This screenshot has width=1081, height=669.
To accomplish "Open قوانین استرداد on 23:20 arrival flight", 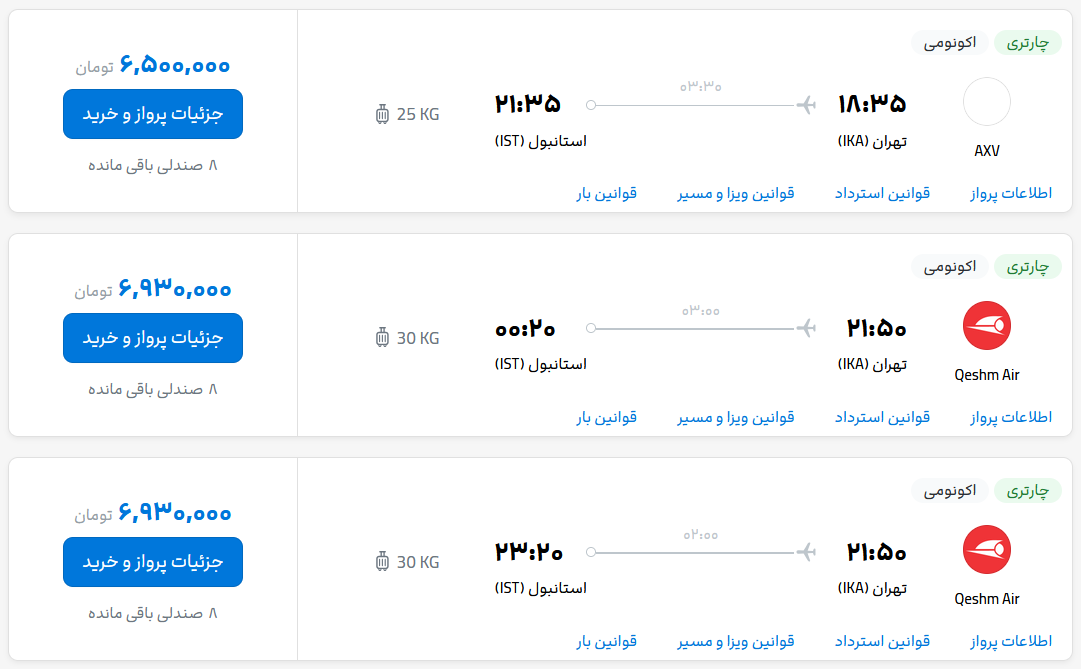I will [882, 641].
